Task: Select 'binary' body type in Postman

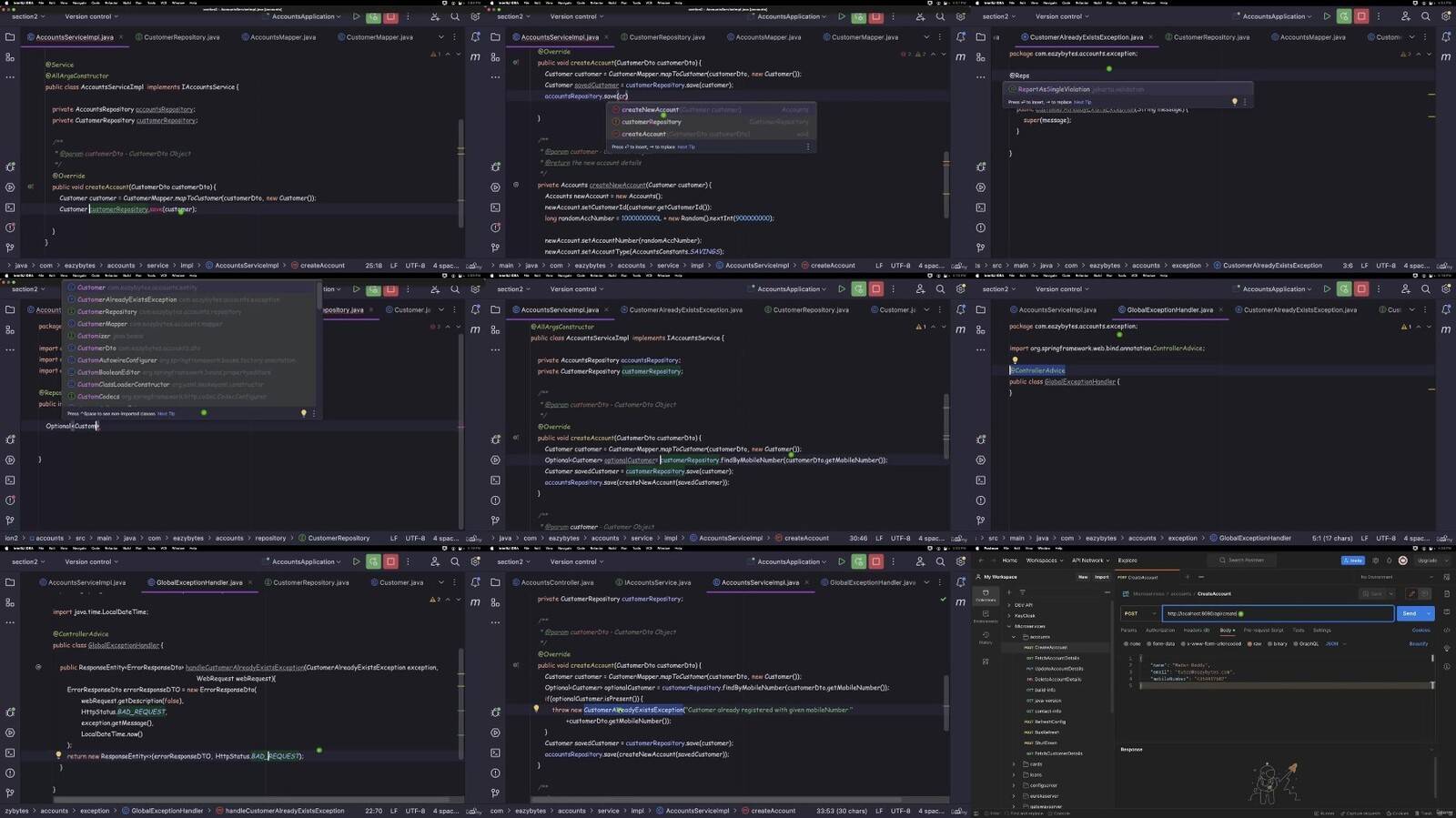Action: tap(1278, 643)
